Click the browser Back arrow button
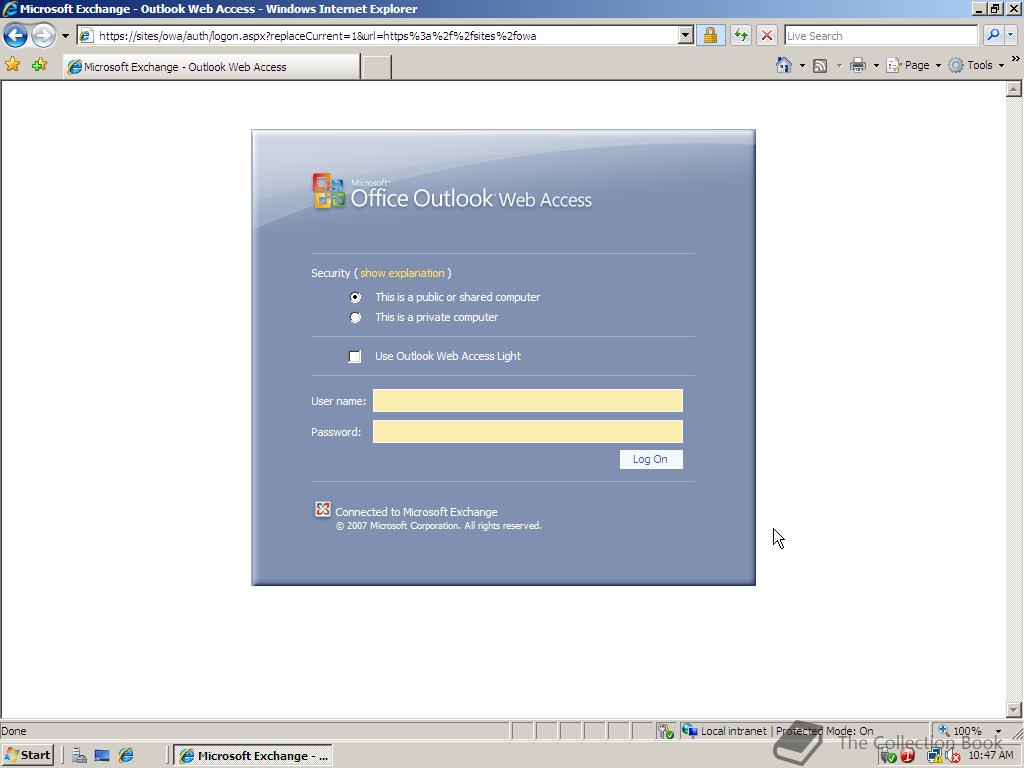 pos(15,35)
